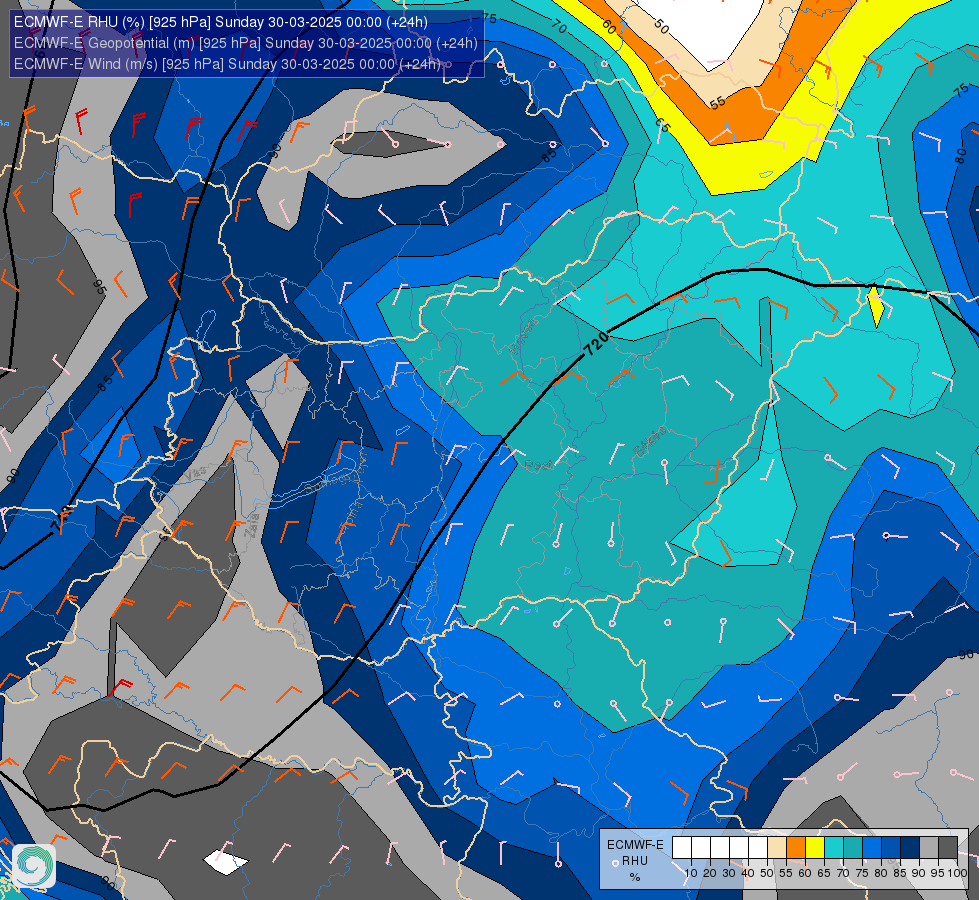Viewport: 979px width, 900px height.
Task: Pick the yellow 60–65 legend swatch
Action: [x=815, y=848]
